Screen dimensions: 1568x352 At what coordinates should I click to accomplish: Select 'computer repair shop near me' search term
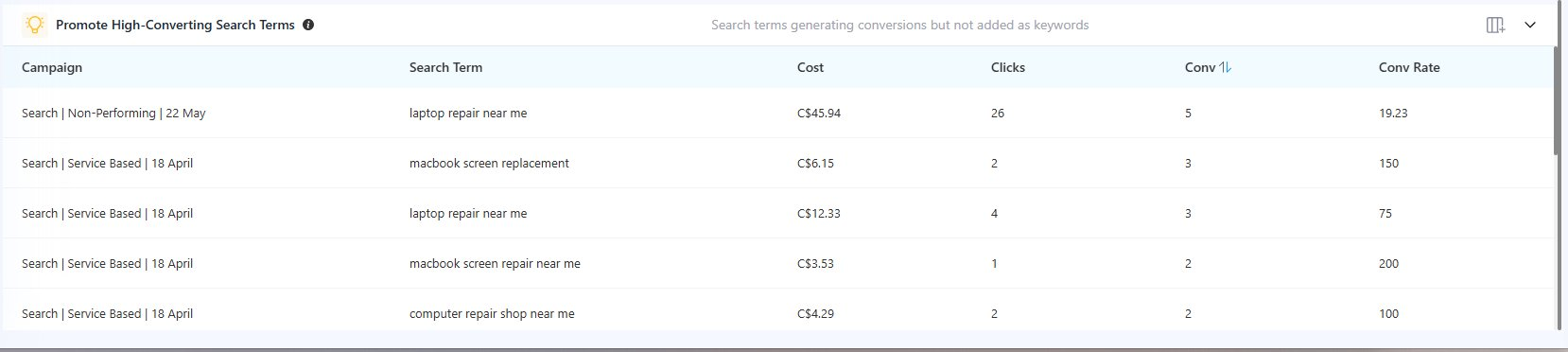point(492,313)
